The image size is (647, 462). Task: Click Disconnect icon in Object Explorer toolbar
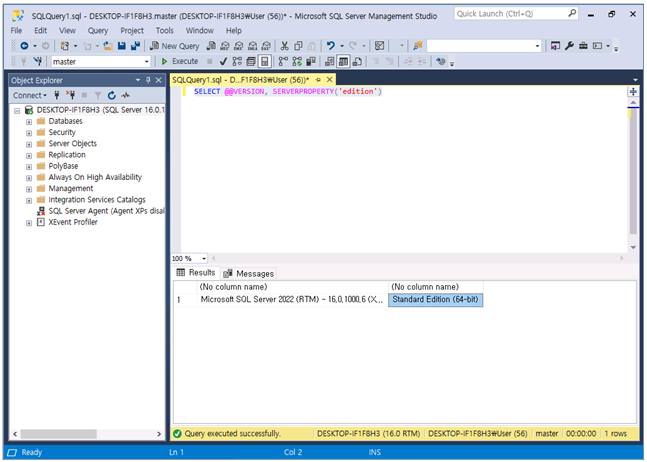pyautogui.click(x=71, y=95)
